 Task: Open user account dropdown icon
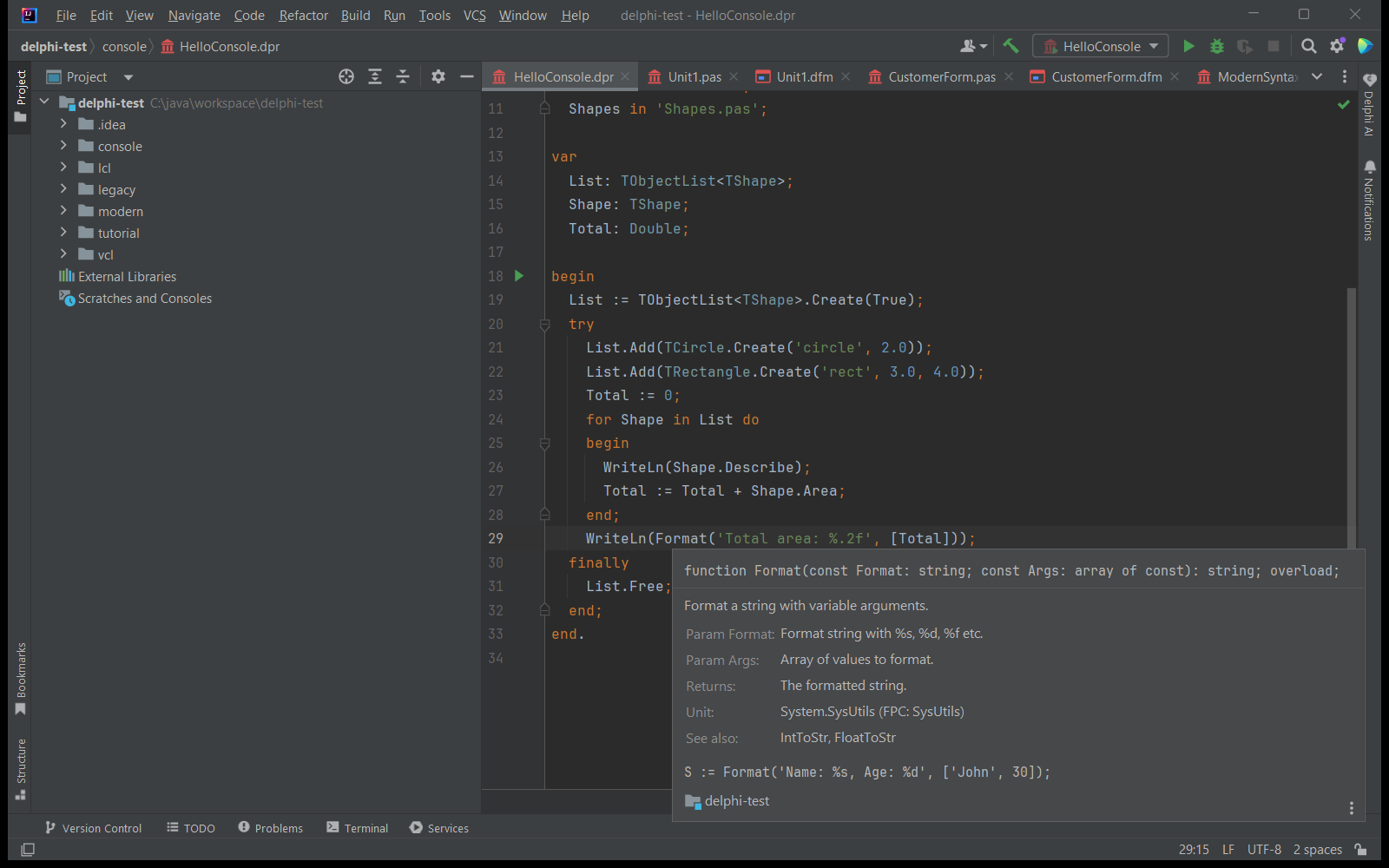click(x=974, y=46)
